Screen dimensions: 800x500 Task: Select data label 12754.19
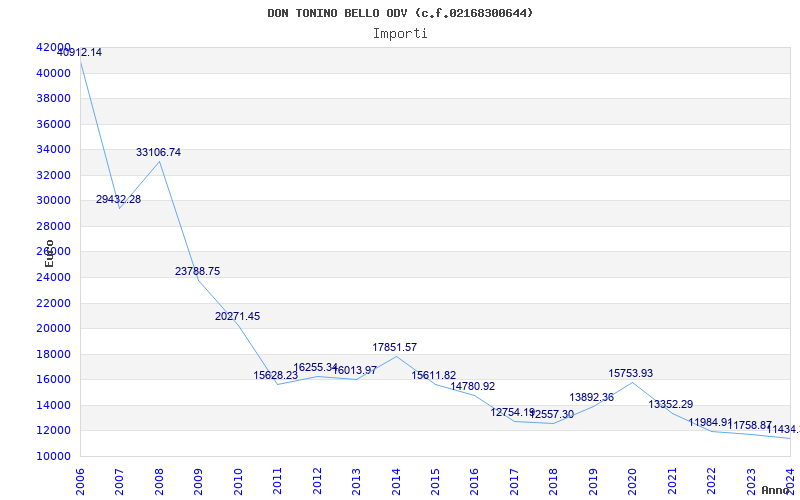click(x=513, y=412)
